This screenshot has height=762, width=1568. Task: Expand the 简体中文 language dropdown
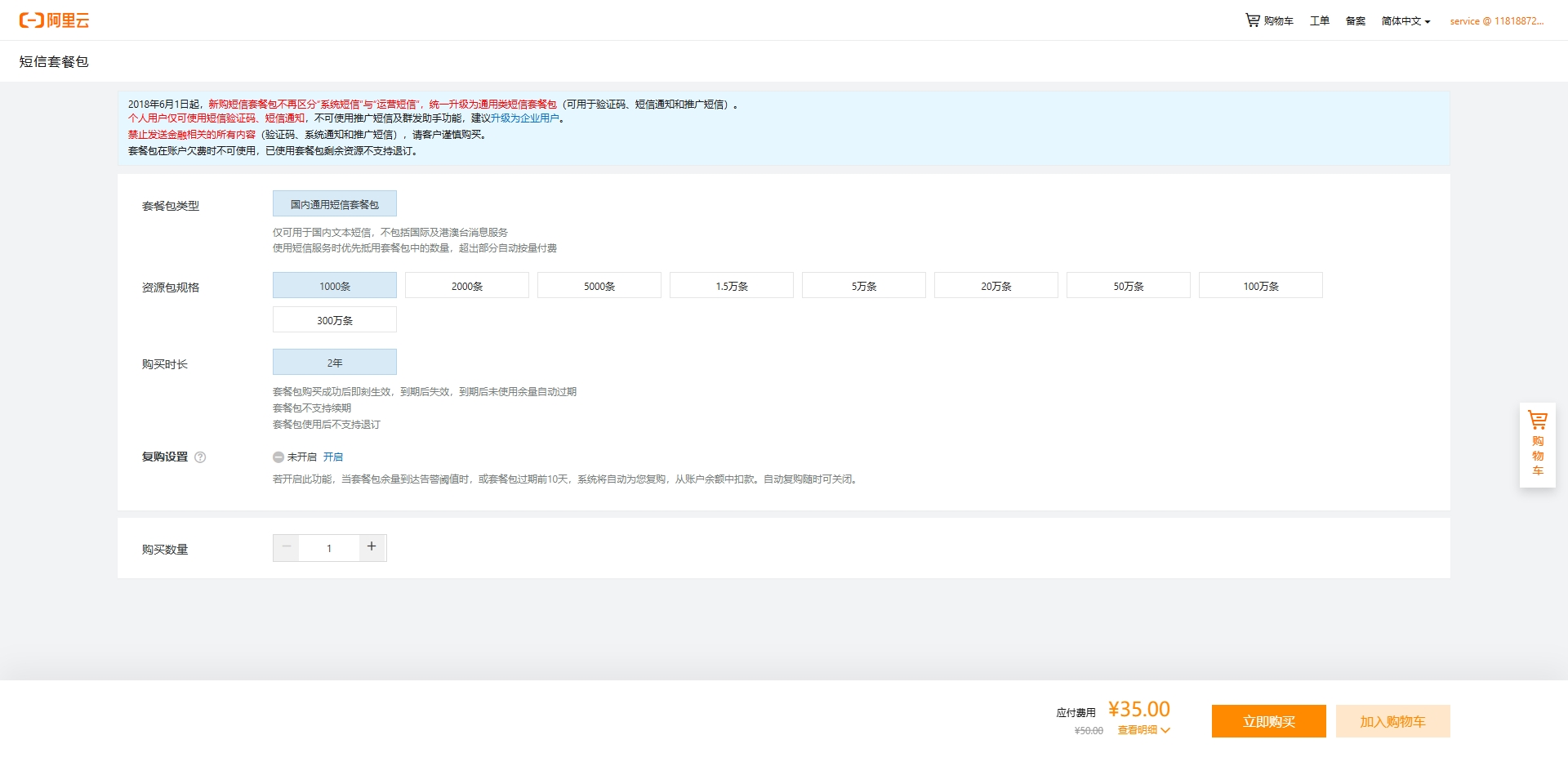(1405, 21)
